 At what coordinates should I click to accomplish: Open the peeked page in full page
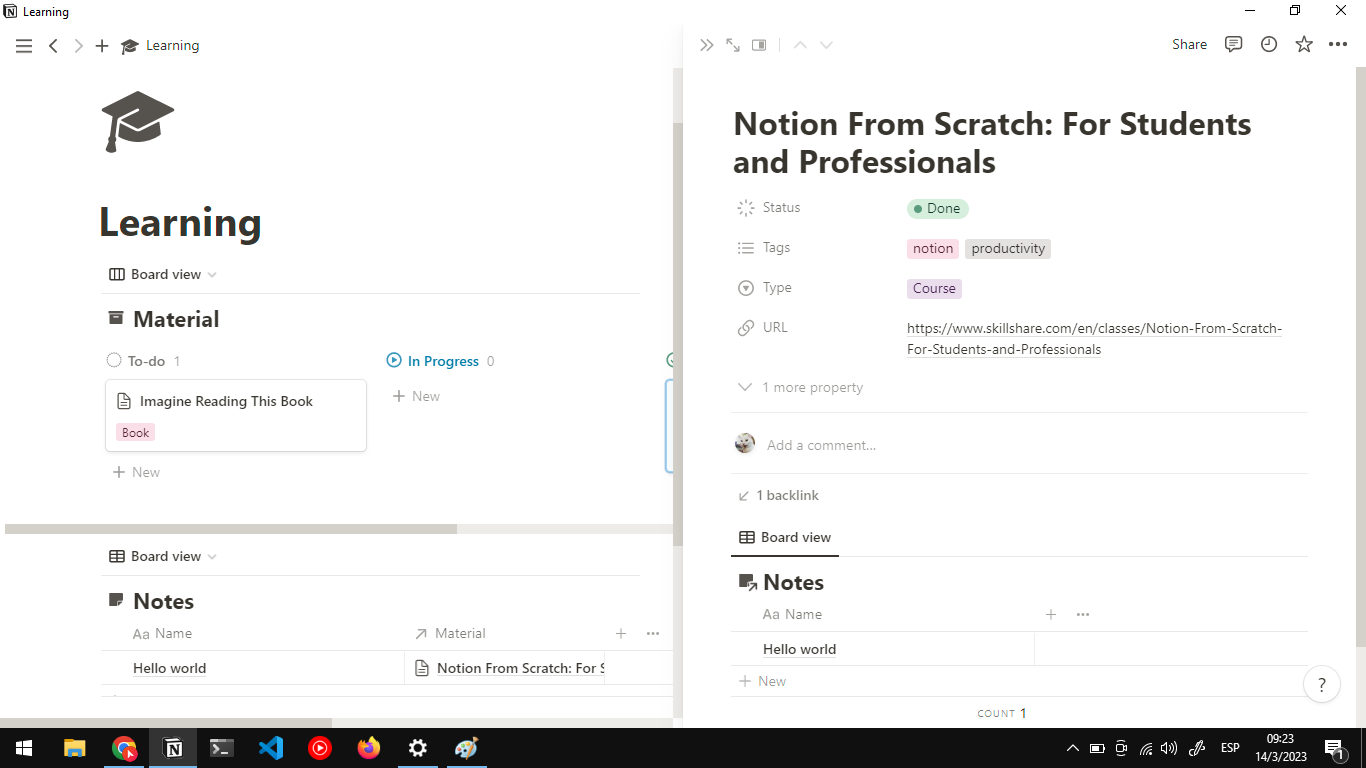(733, 45)
